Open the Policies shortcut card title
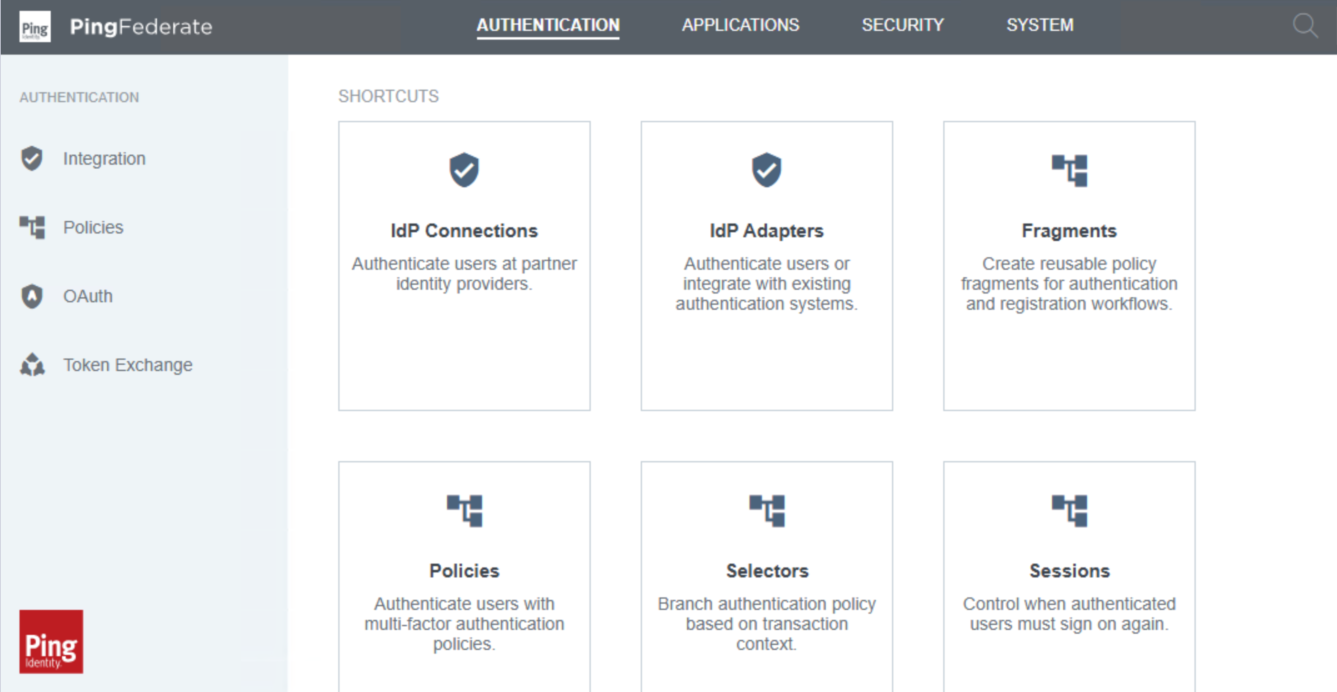The width and height of the screenshot is (1337, 692). [x=464, y=571]
